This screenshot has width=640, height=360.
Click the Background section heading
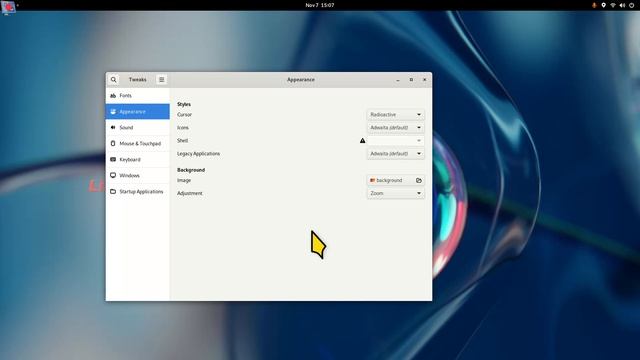191,170
